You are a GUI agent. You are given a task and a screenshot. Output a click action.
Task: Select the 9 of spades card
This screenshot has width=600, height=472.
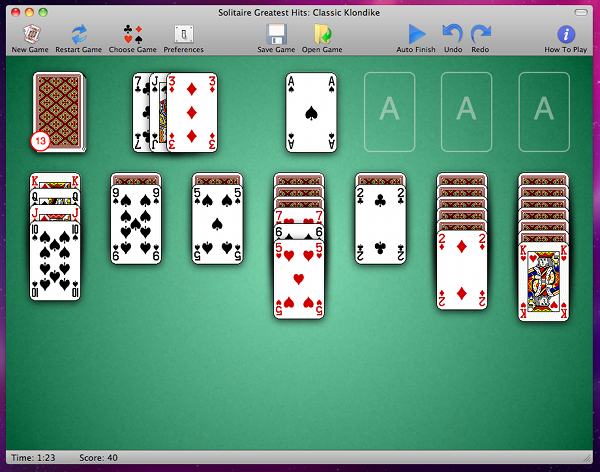coord(135,224)
